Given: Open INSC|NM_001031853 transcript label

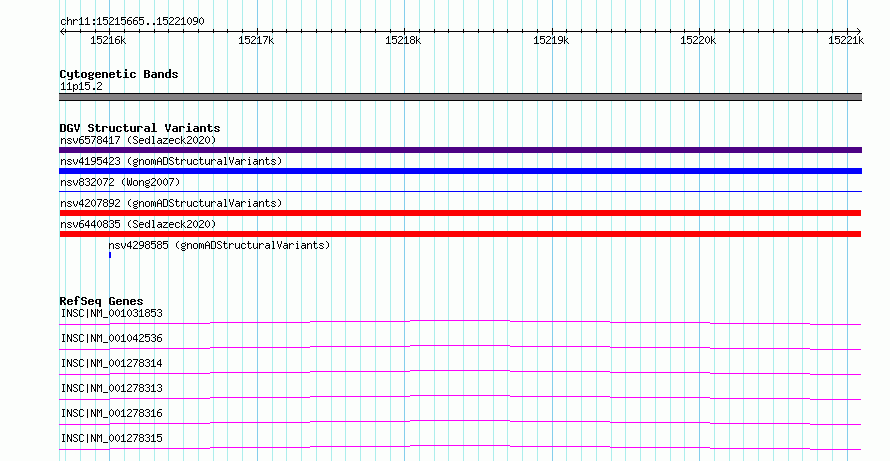Looking at the screenshot, I should (111, 313).
